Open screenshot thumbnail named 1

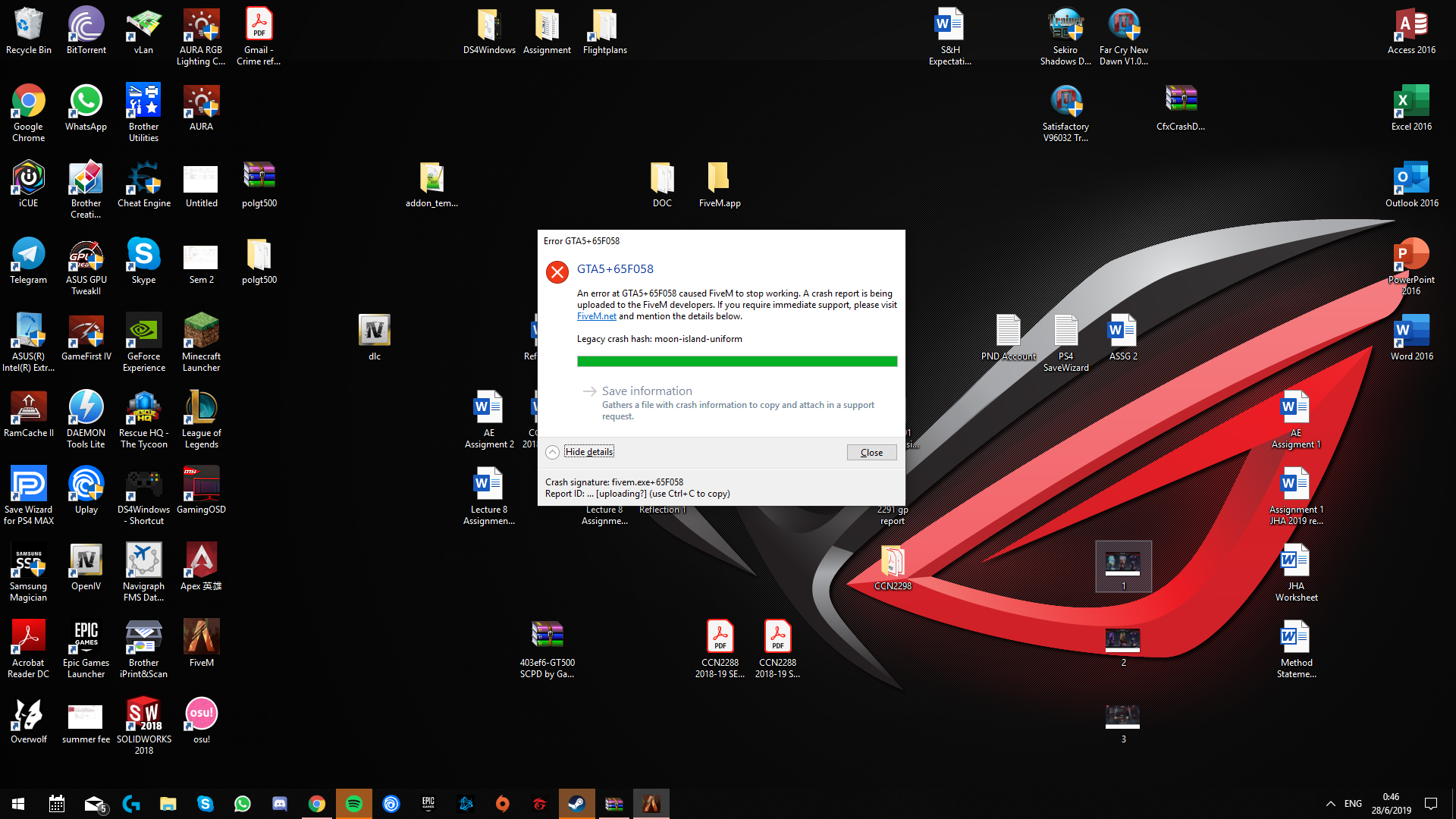pyautogui.click(x=1123, y=564)
